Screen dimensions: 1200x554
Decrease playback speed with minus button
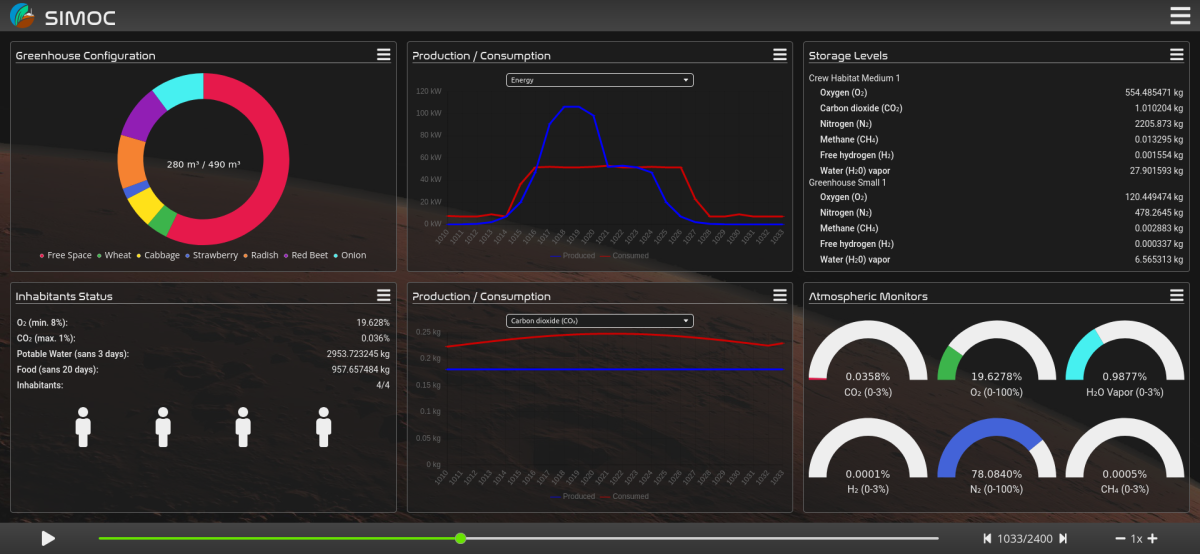(1120, 539)
